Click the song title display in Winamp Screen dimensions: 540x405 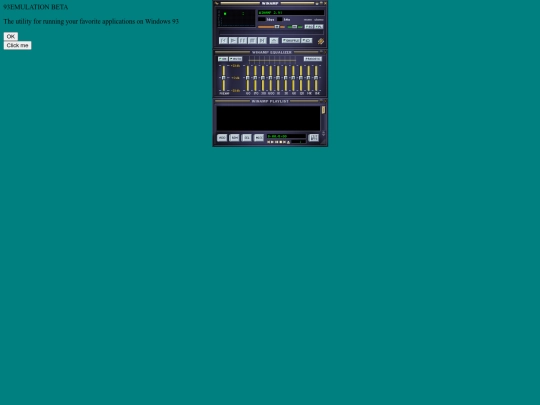pos(291,12)
